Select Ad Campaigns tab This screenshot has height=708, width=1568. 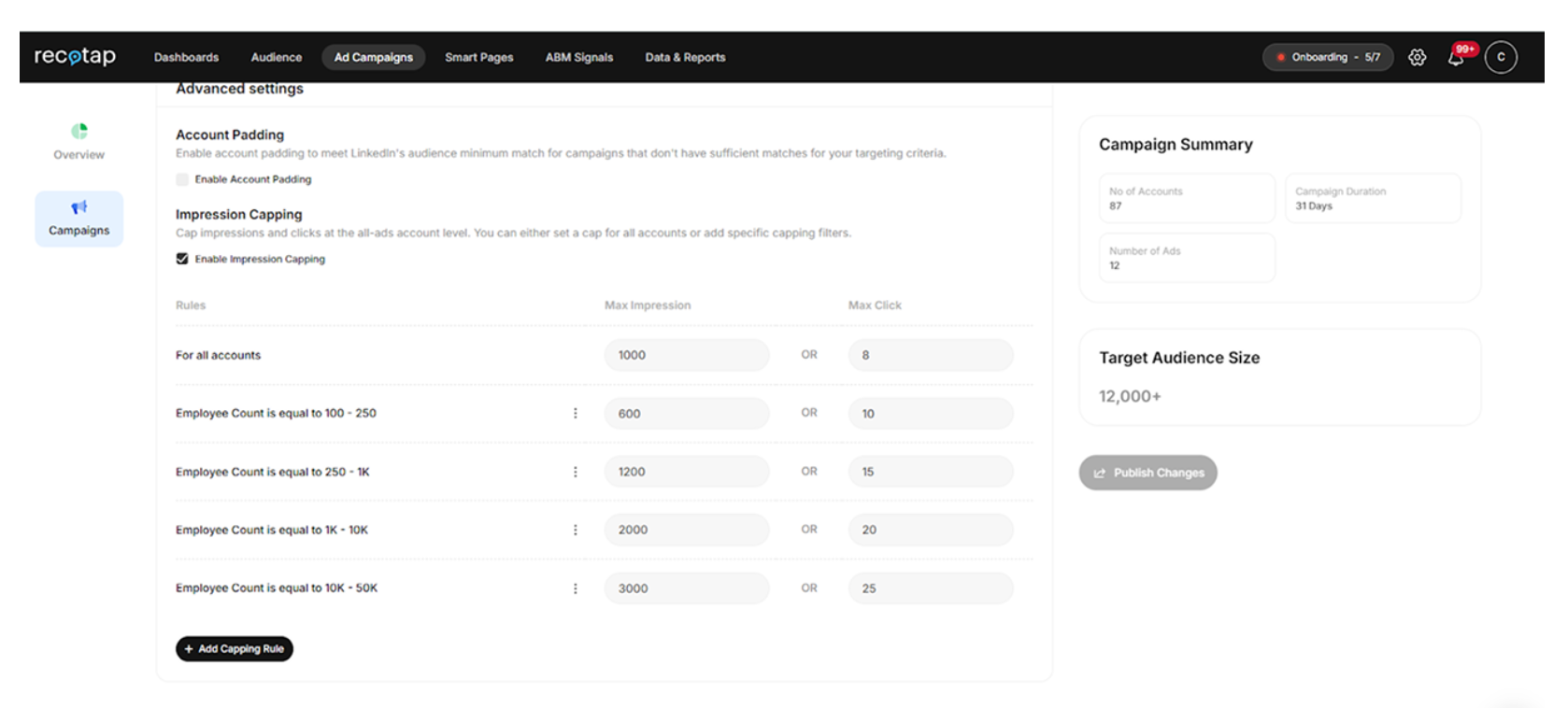[374, 57]
